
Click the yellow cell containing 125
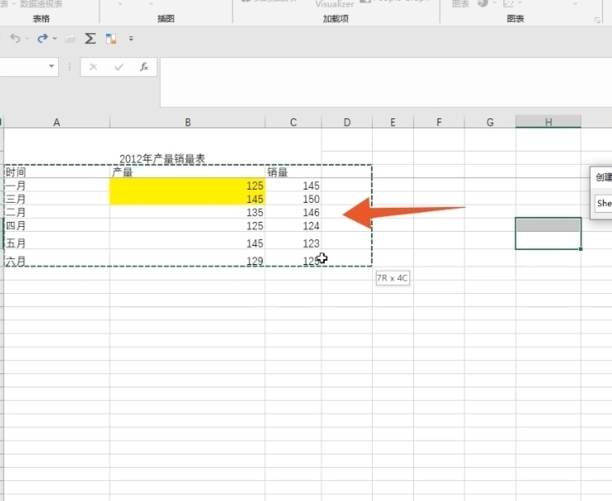[187, 186]
